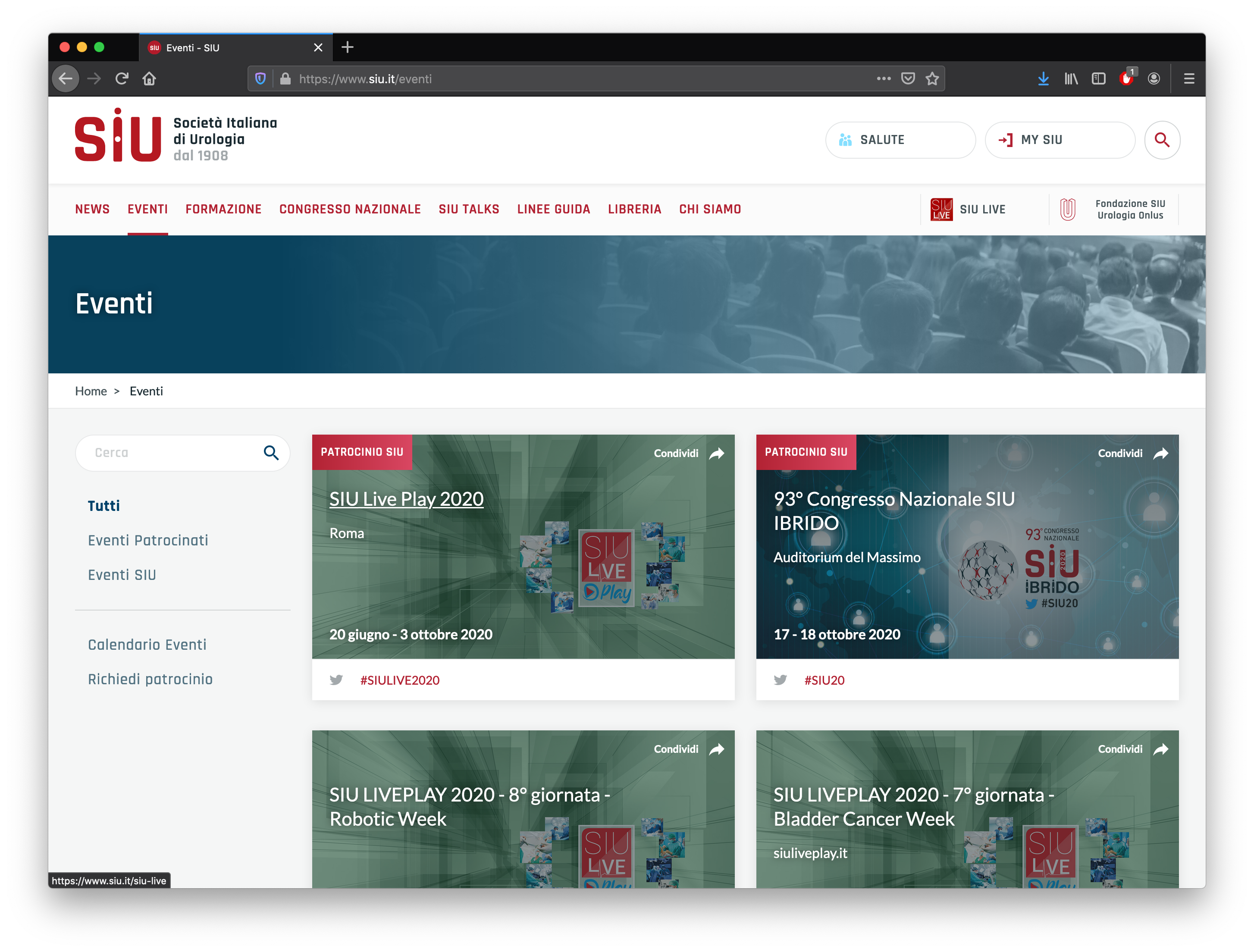Open the SIU LIVE link

point(968,209)
